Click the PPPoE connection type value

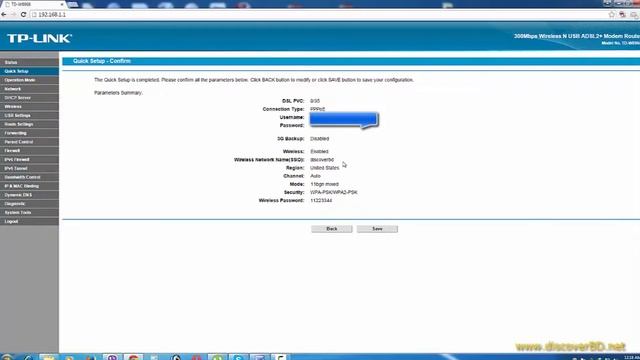[317, 109]
